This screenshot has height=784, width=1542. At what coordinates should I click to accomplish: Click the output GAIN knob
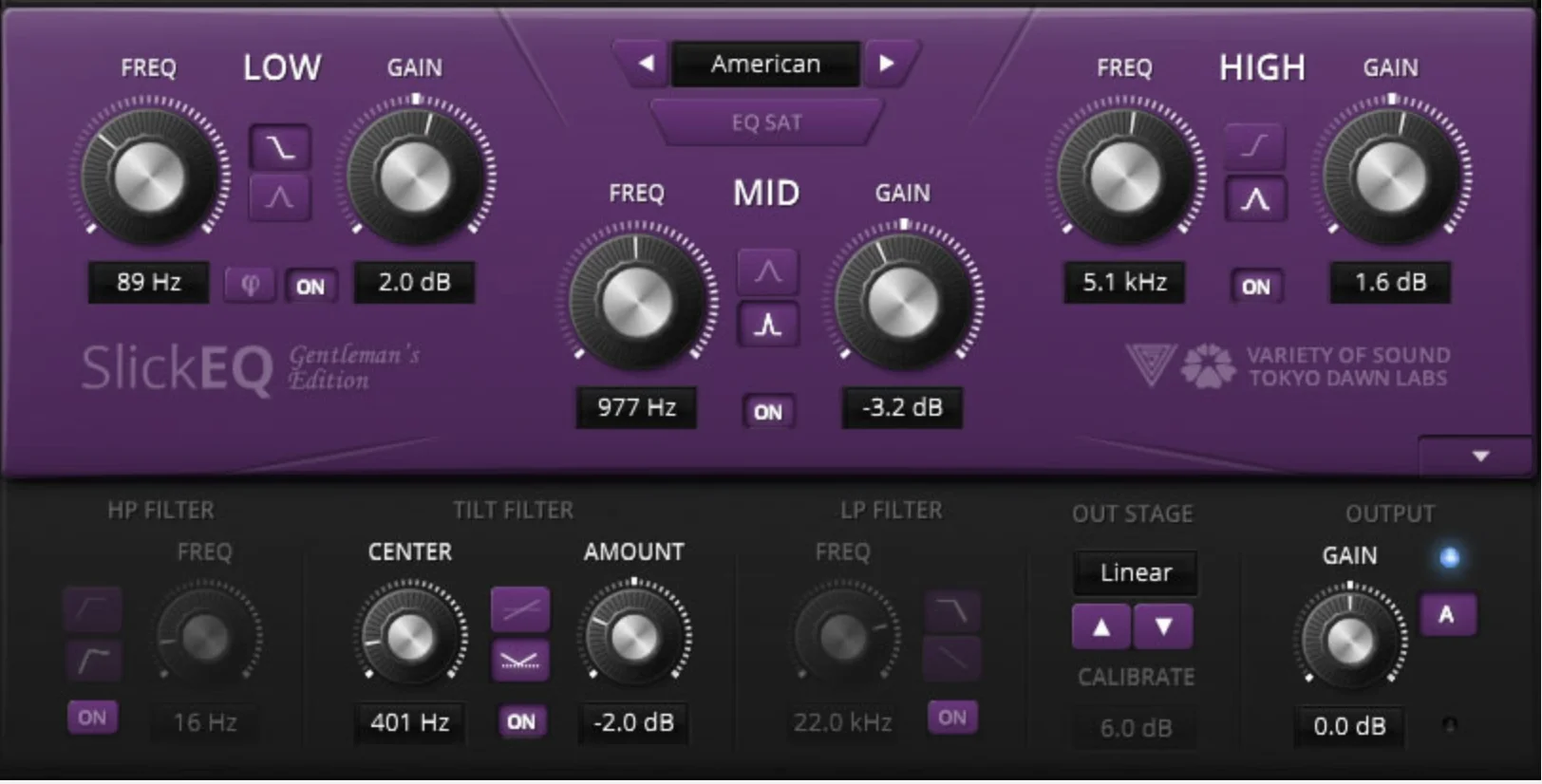click(x=1349, y=640)
